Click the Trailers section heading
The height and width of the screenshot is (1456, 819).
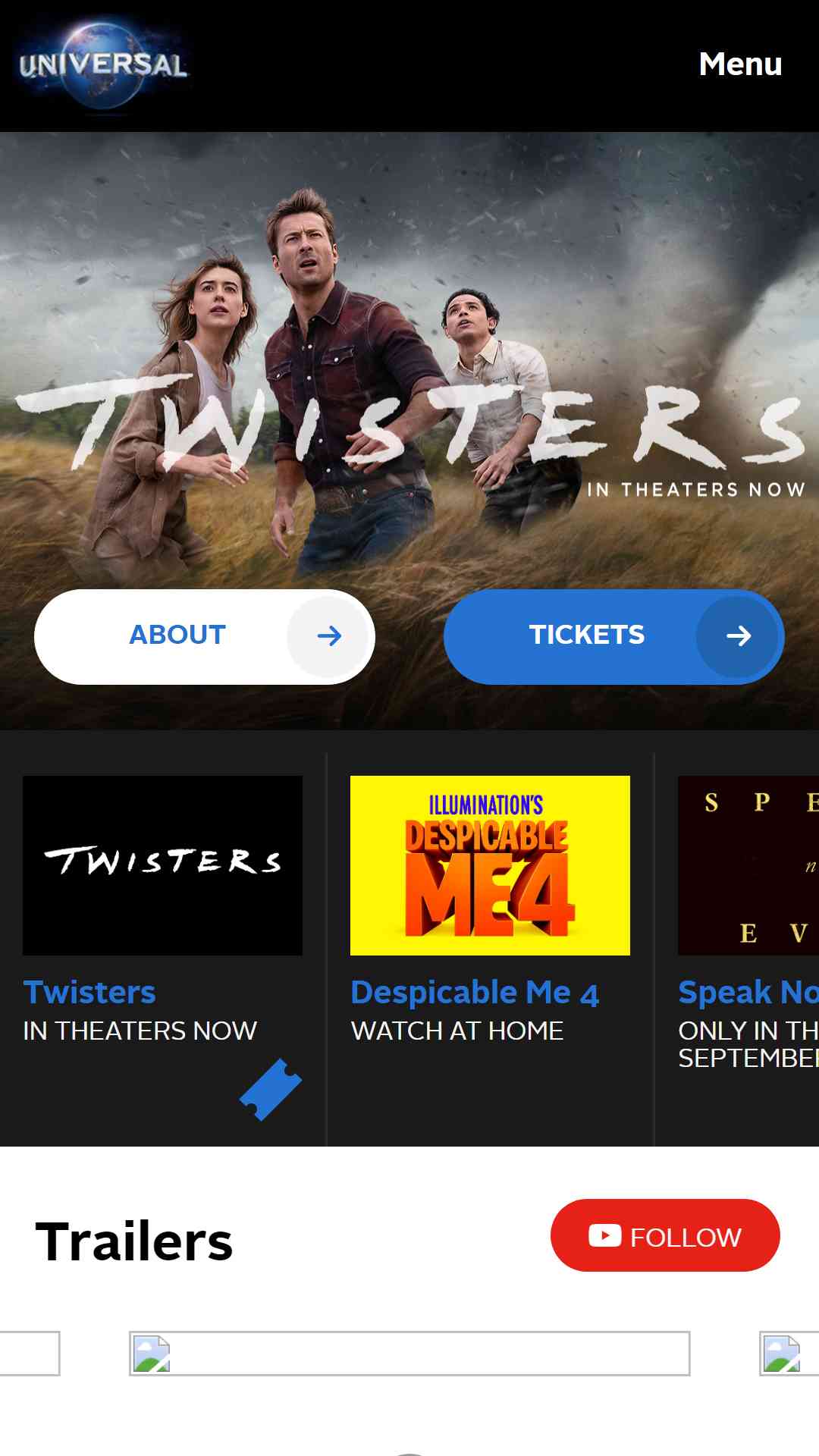coord(134,1241)
